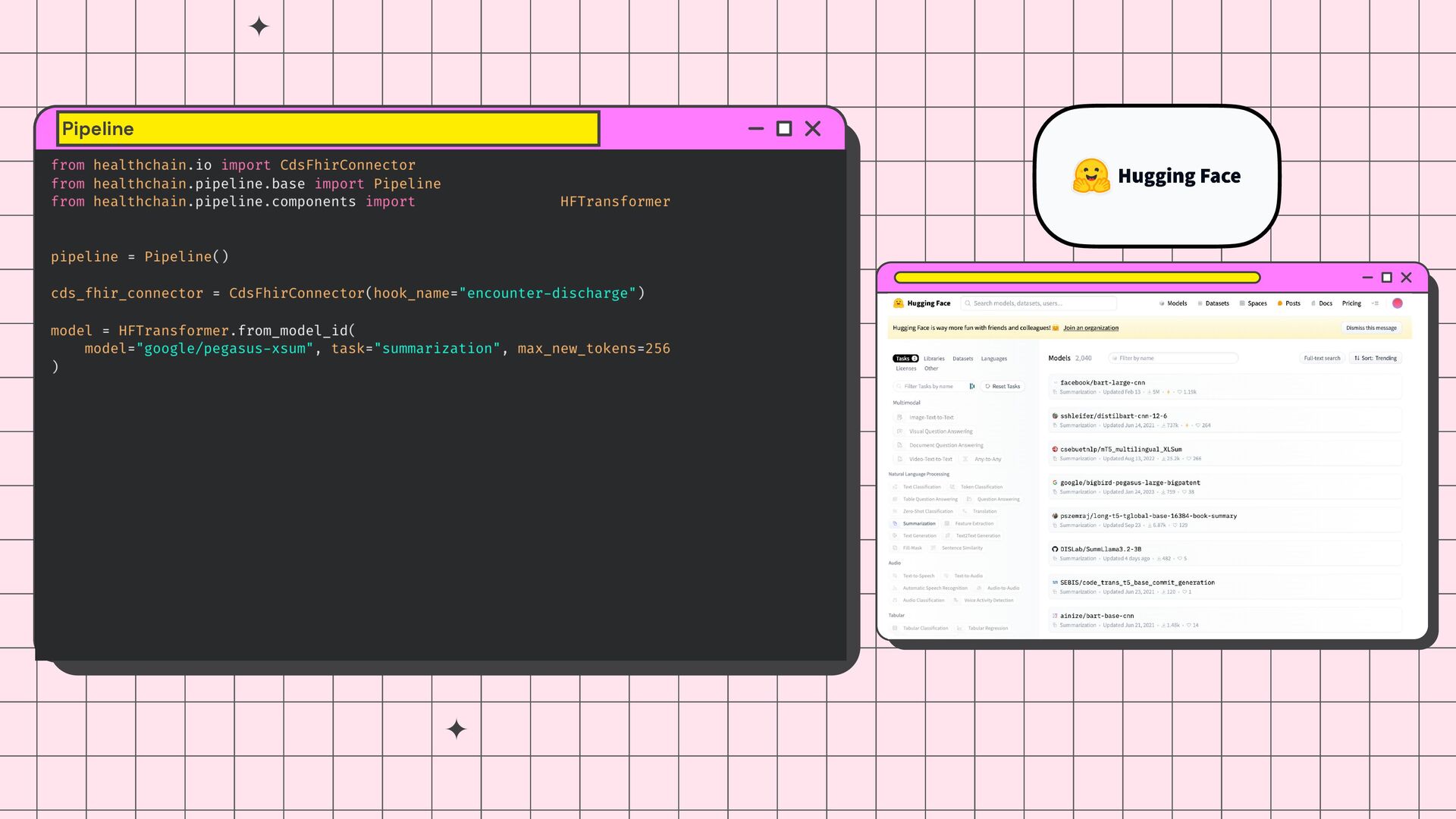Go to Datasets in top navigation
The height and width of the screenshot is (819, 1456).
coord(1213,303)
